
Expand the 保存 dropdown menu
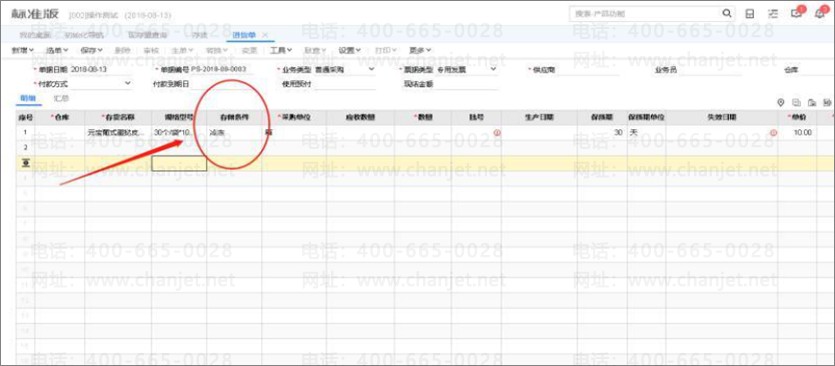[91, 50]
